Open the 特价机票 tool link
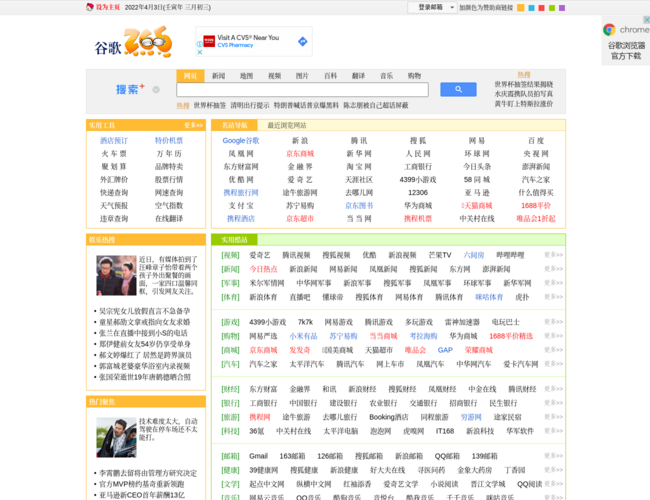 (x=169, y=141)
